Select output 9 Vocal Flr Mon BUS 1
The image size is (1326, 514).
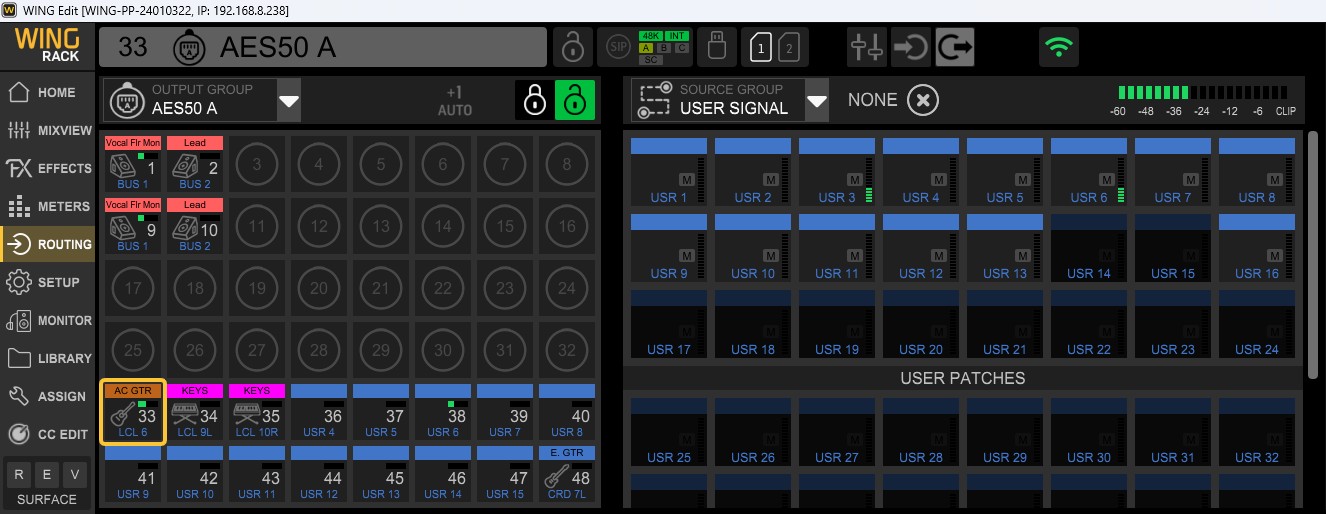point(133,225)
